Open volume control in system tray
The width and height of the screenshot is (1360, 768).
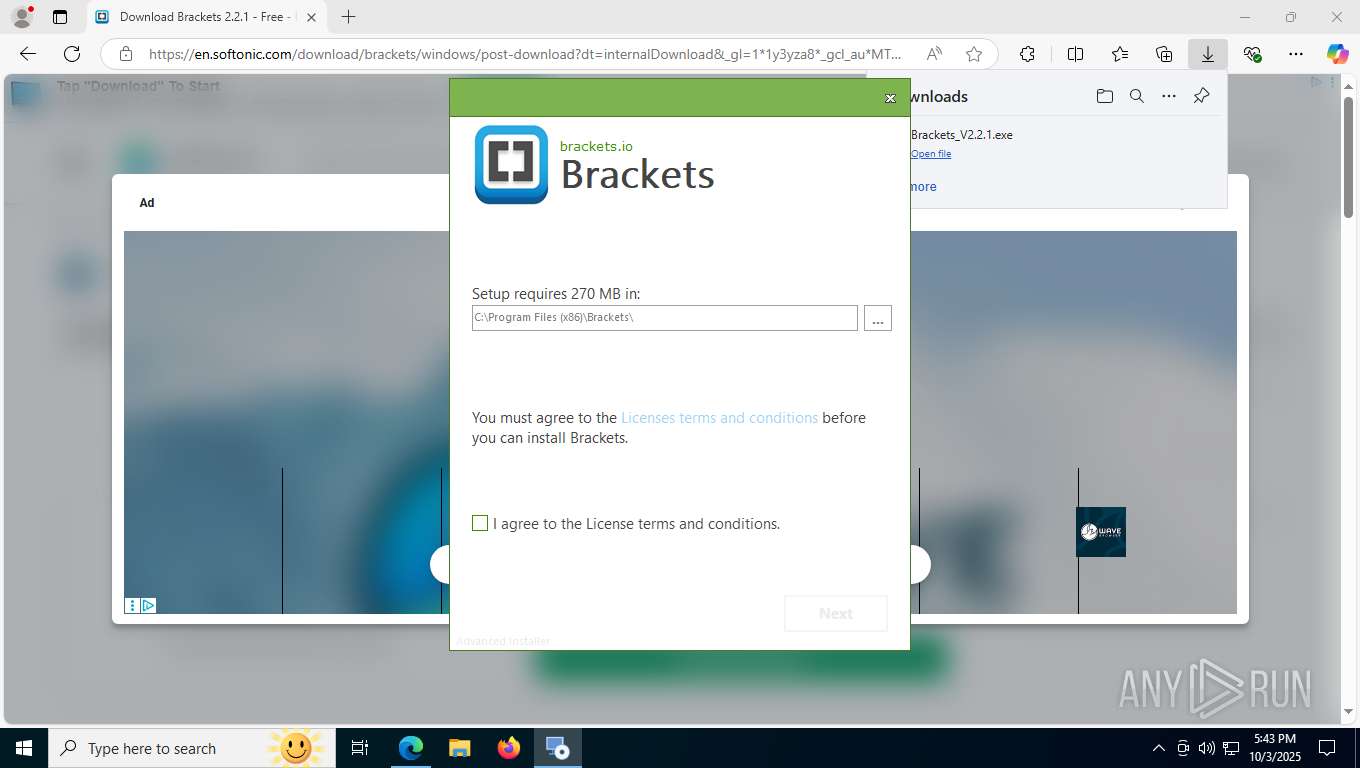tap(1207, 748)
